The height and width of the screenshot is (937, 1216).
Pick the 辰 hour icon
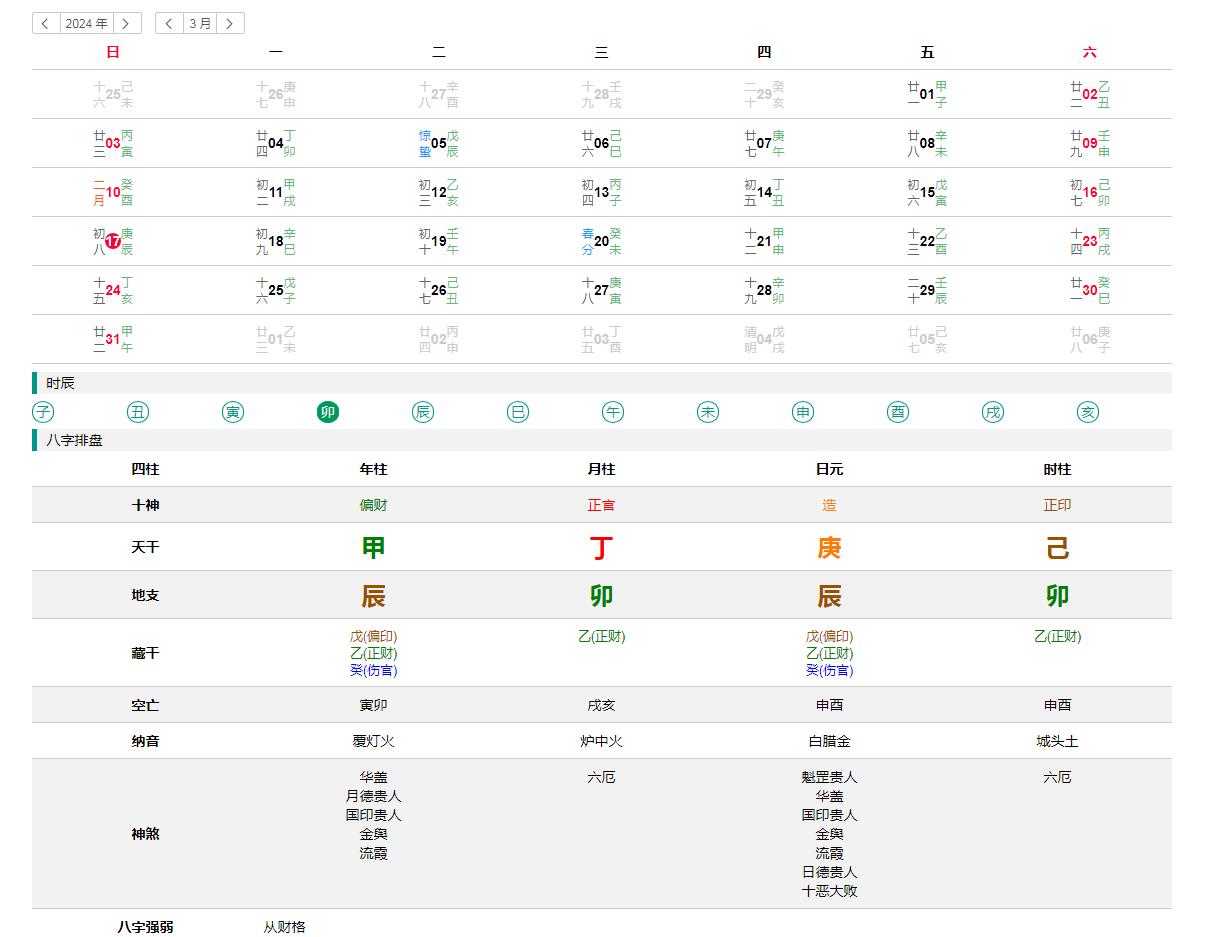pos(423,412)
